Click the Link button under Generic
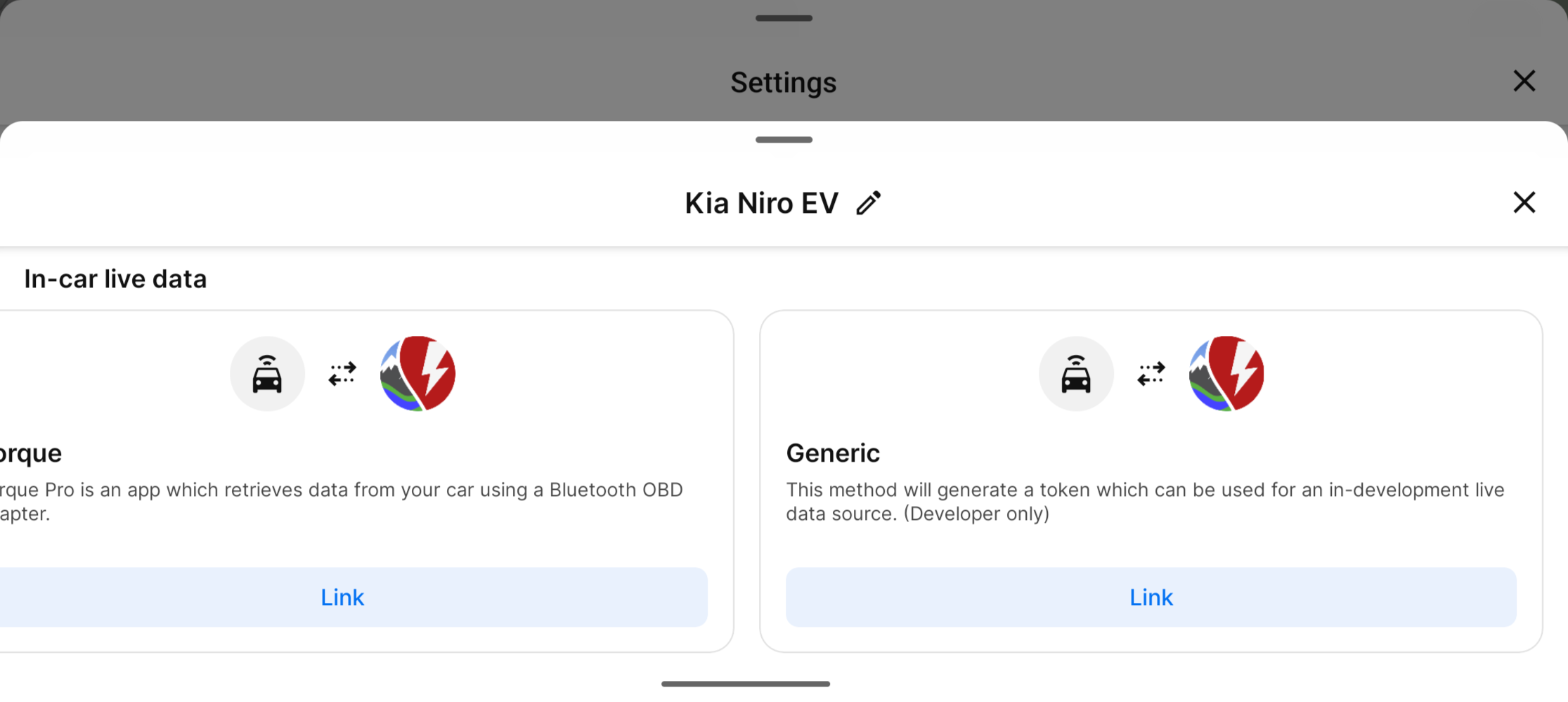The width and height of the screenshot is (1568, 702). coord(1151,597)
